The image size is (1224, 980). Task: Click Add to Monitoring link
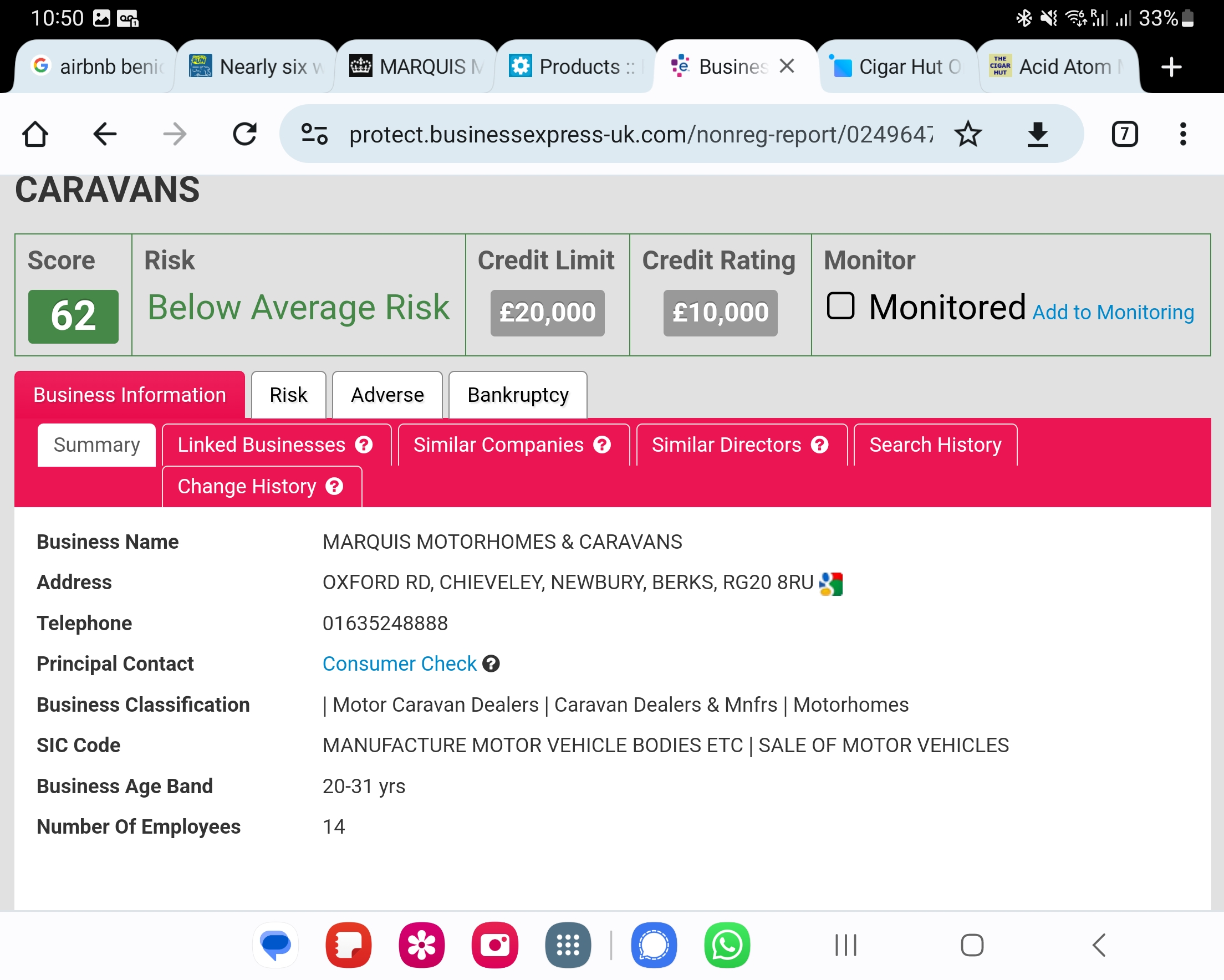coord(1113,312)
